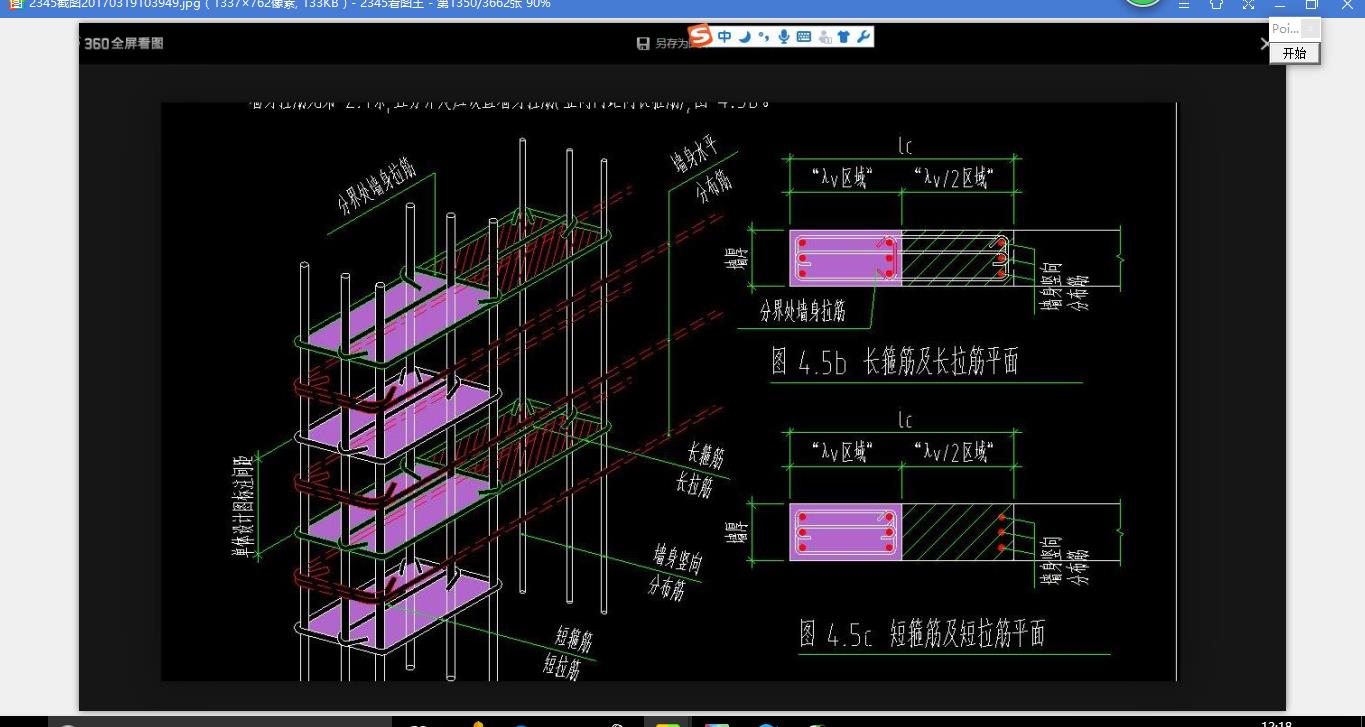
Task: Open the title bar hamburger menu
Action: click(1184, 5)
